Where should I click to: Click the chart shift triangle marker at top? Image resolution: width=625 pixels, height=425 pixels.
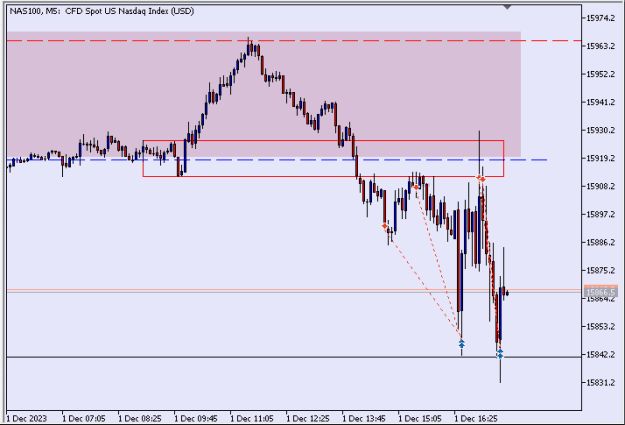pyautogui.click(x=507, y=7)
